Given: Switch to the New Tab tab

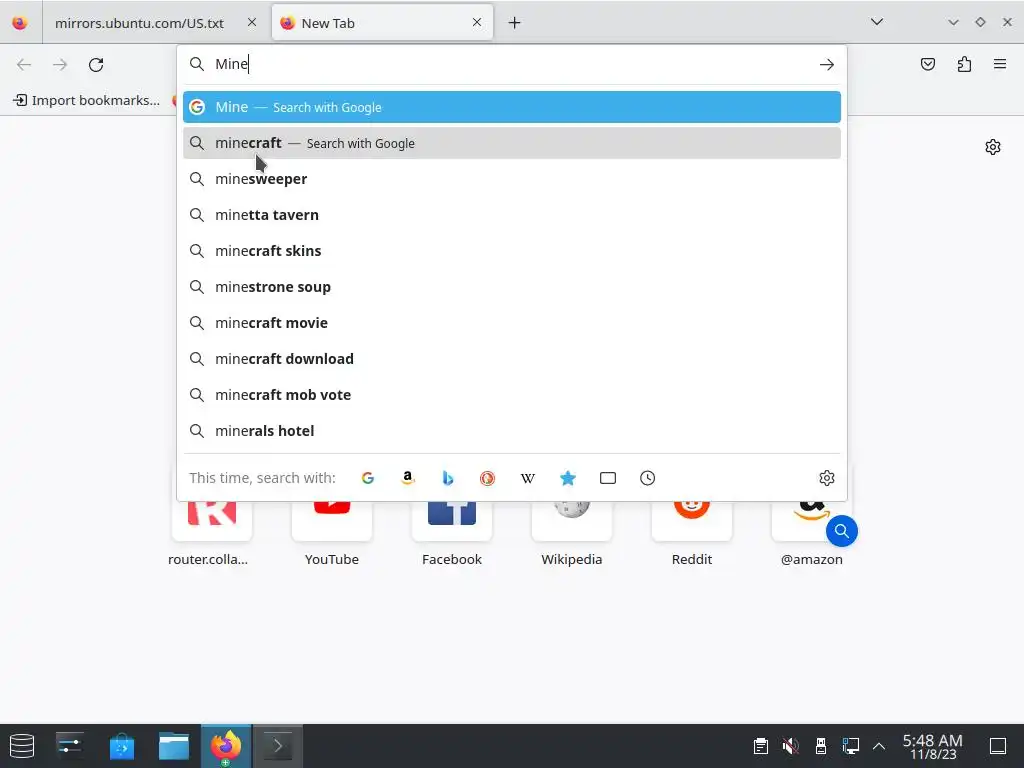Looking at the screenshot, I should [x=382, y=23].
